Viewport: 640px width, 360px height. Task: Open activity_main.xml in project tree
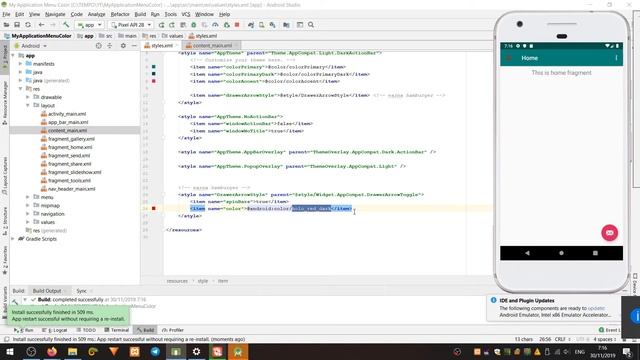tap(67, 114)
